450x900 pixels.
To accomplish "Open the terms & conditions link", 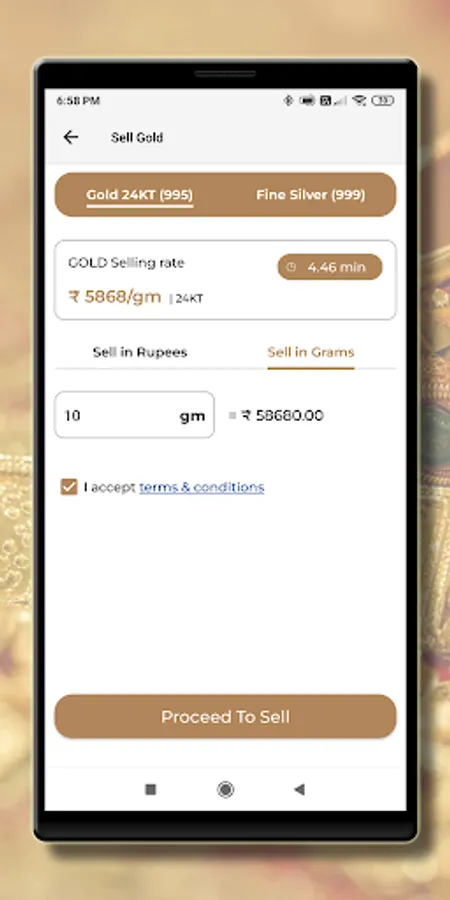I will [201, 487].
